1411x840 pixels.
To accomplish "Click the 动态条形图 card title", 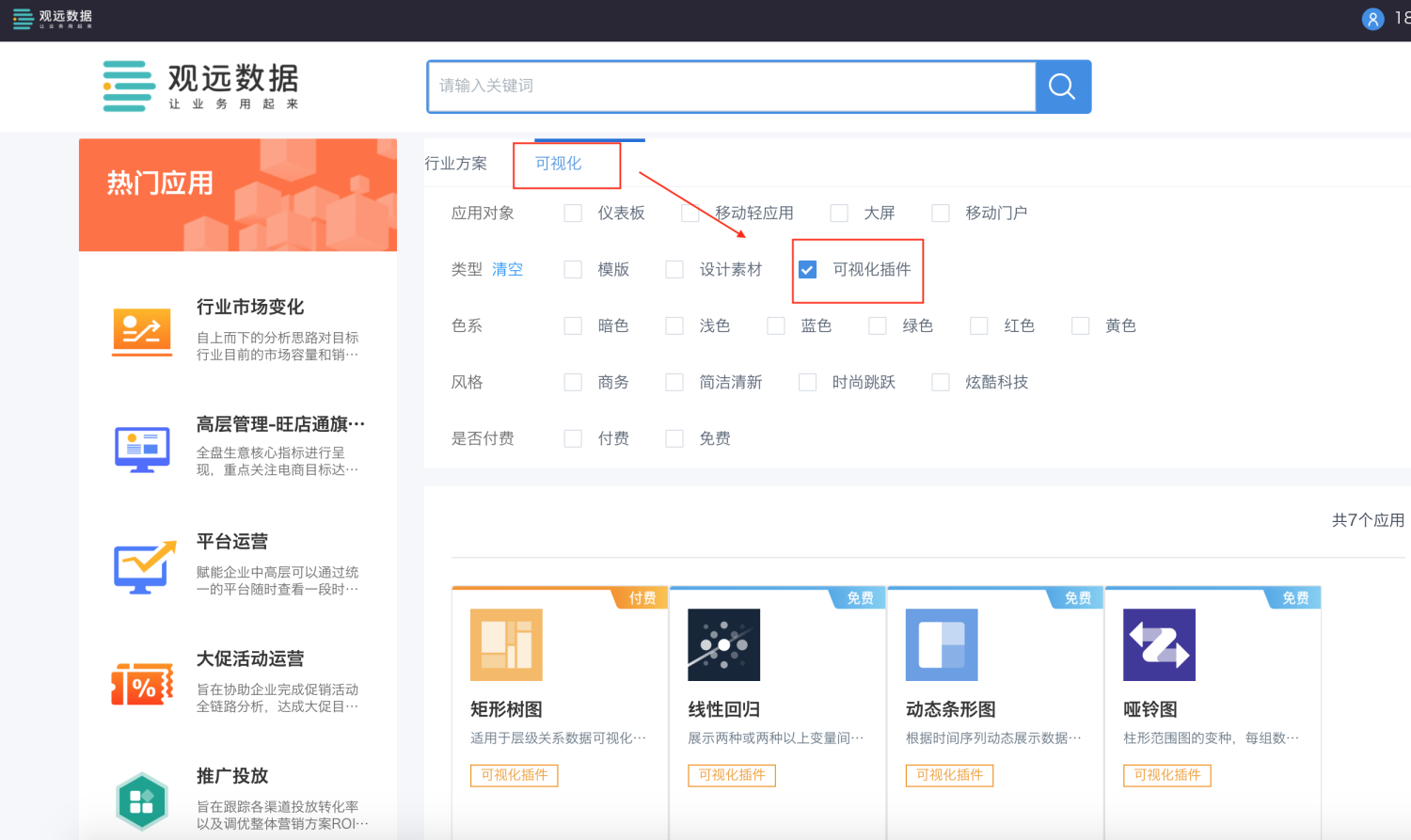I will click(x=950, y=710).
